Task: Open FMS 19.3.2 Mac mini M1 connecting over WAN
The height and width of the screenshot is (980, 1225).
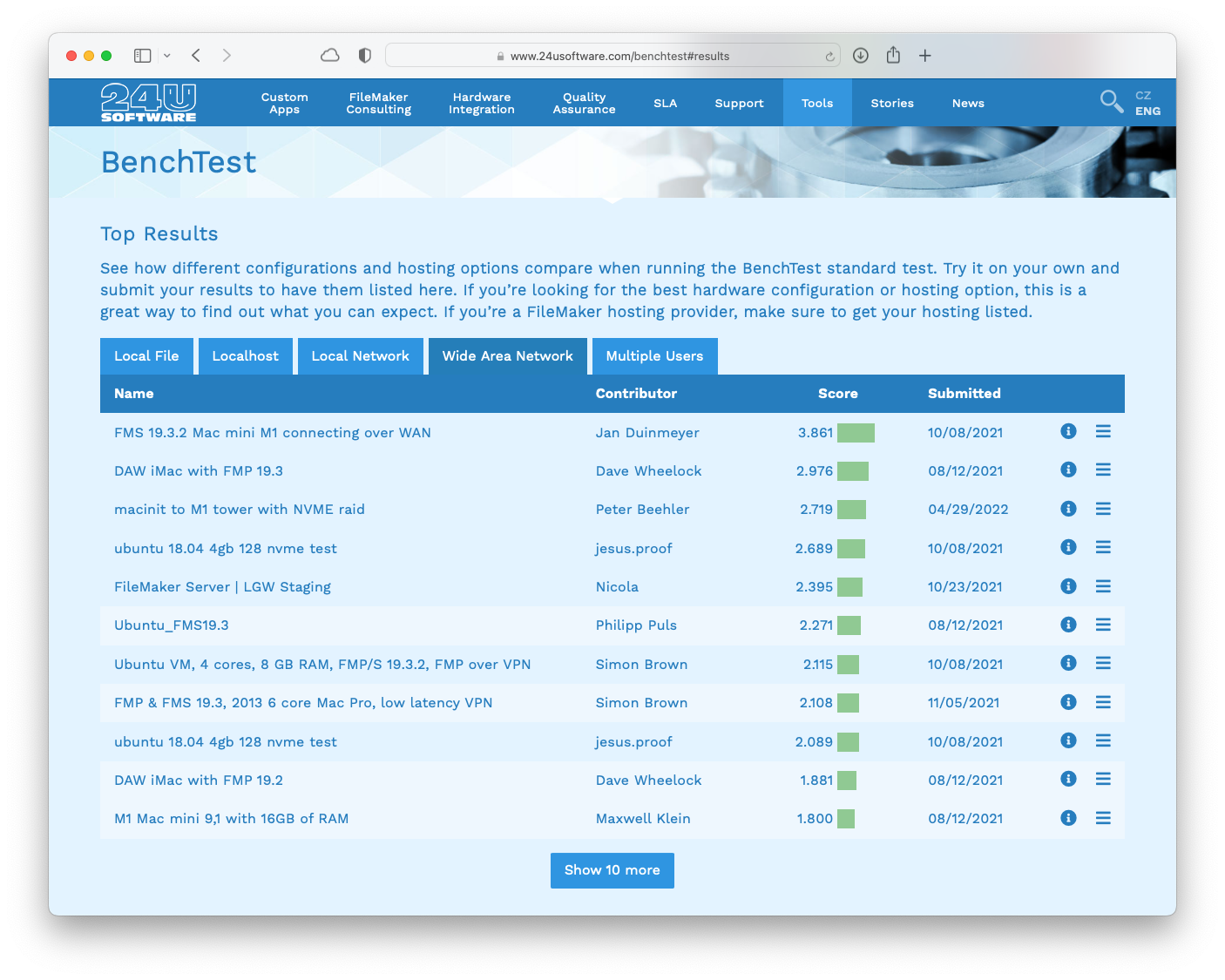Action: (273, 432)
